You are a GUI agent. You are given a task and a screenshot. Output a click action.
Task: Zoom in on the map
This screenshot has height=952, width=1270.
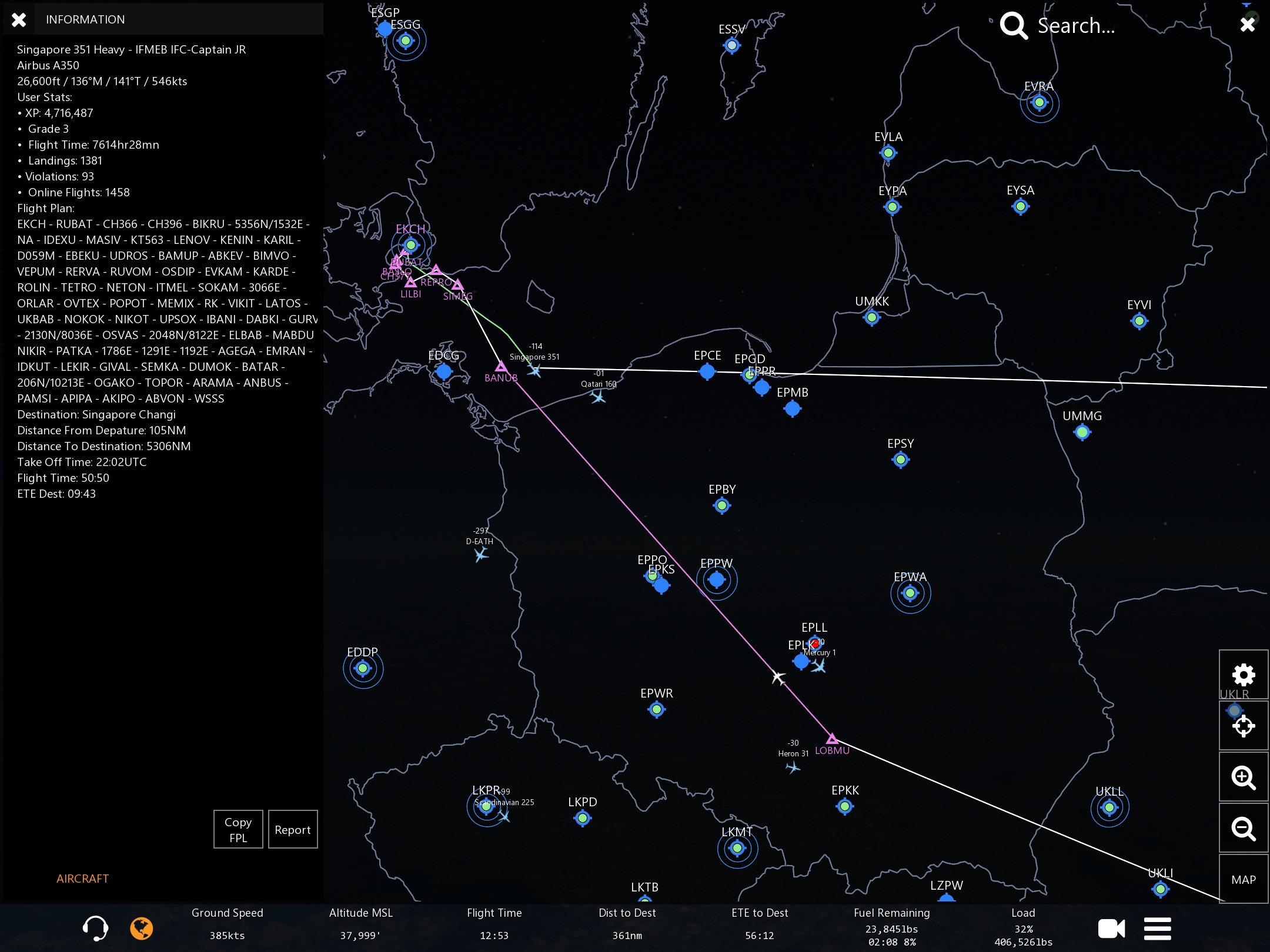pyautogui.click(x=1243, y=777)
